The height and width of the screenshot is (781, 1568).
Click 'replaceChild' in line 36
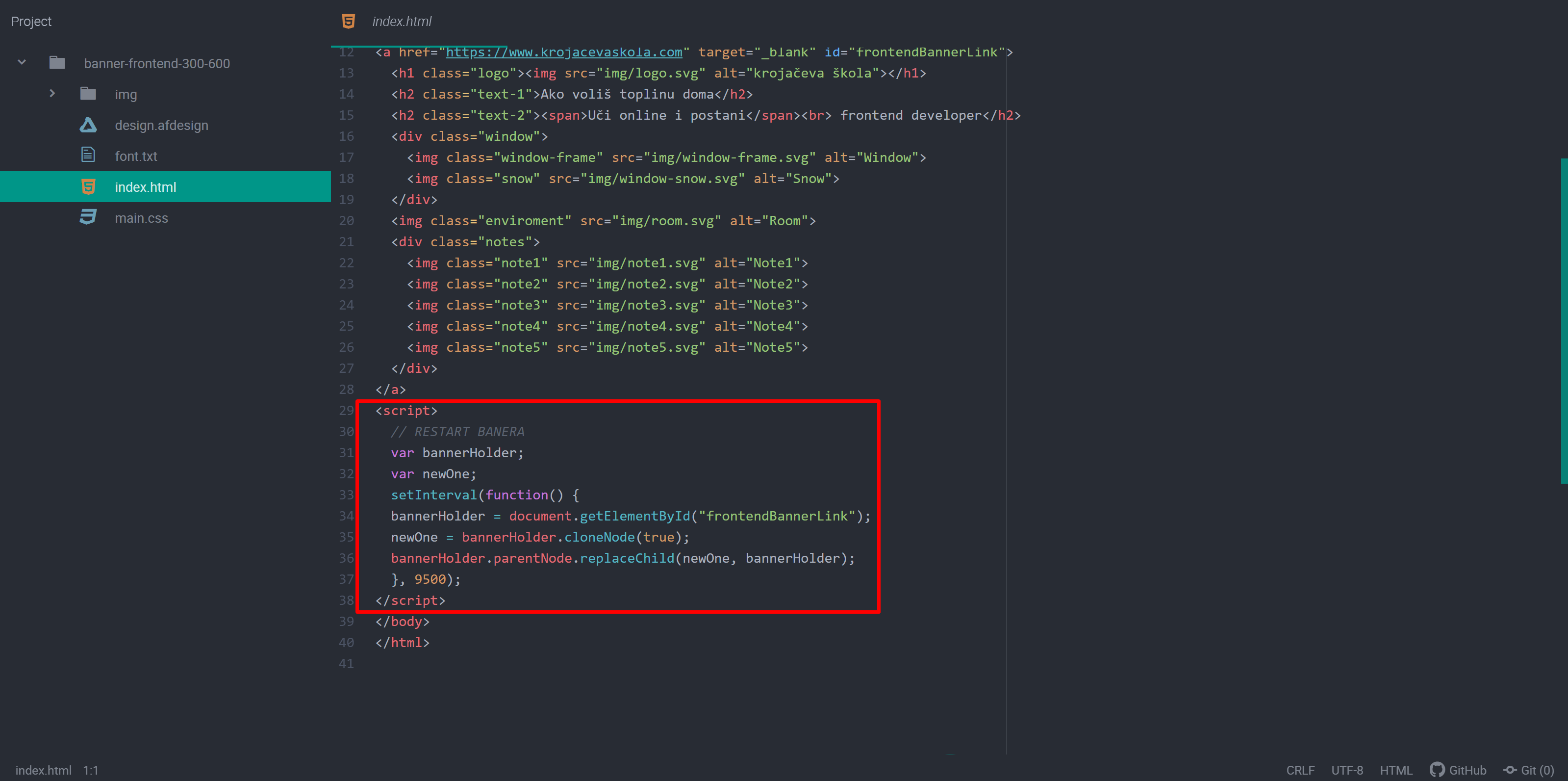pos(627,558)
